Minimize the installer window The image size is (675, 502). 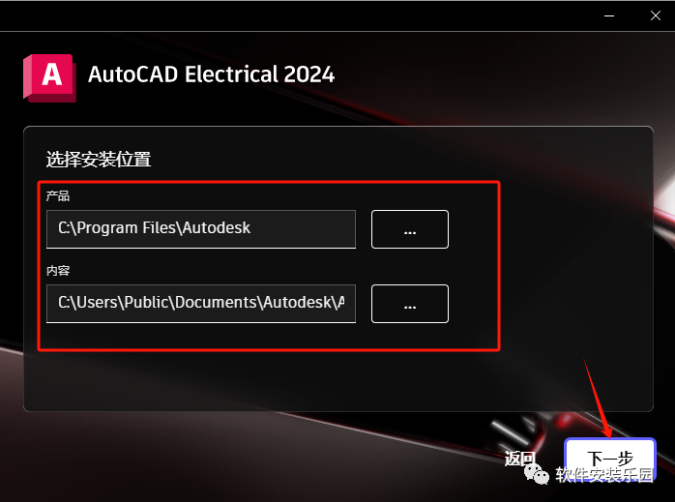coord(609,16)
